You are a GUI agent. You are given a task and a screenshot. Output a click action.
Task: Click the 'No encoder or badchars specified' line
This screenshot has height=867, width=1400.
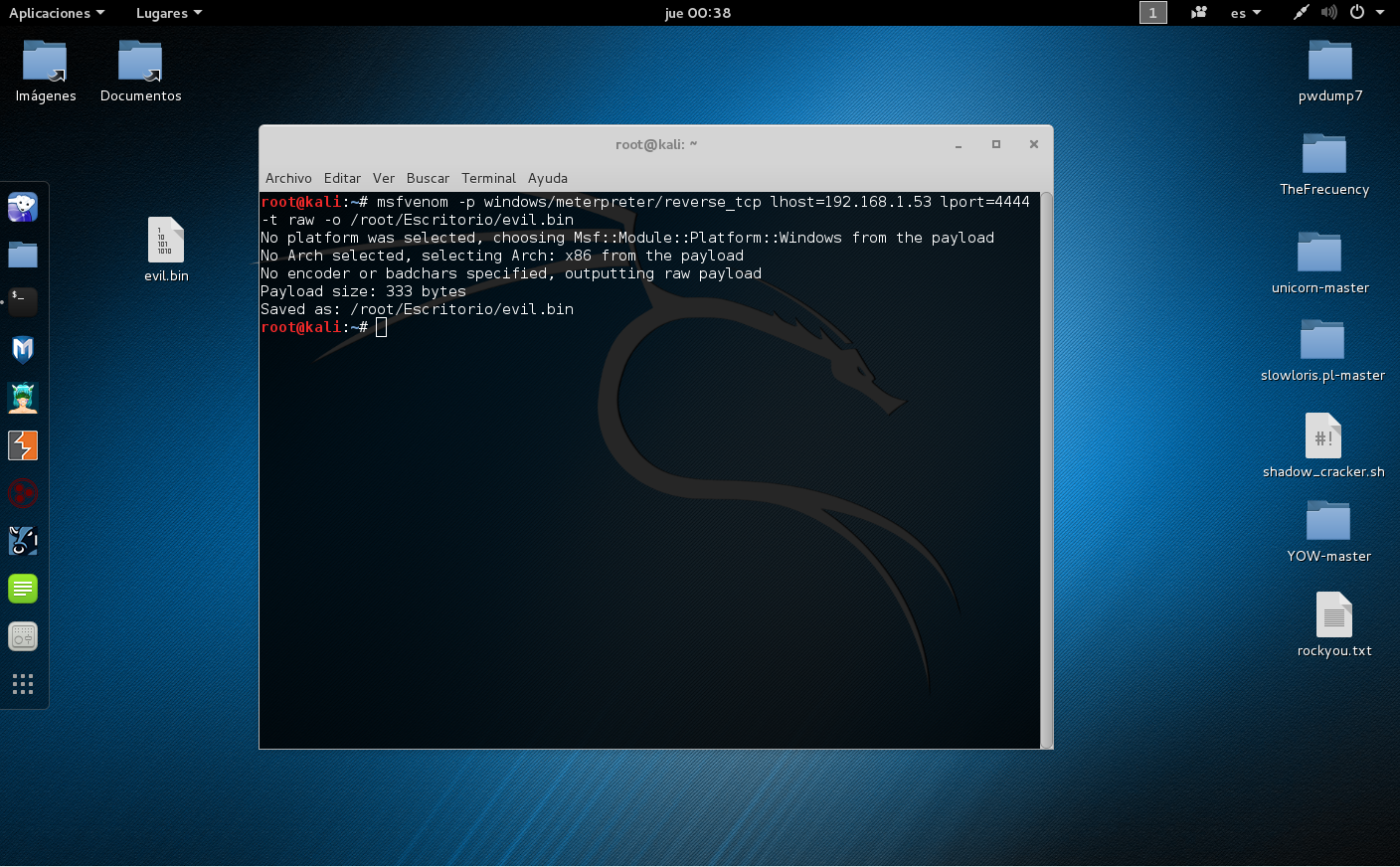(x=511, y=273)
